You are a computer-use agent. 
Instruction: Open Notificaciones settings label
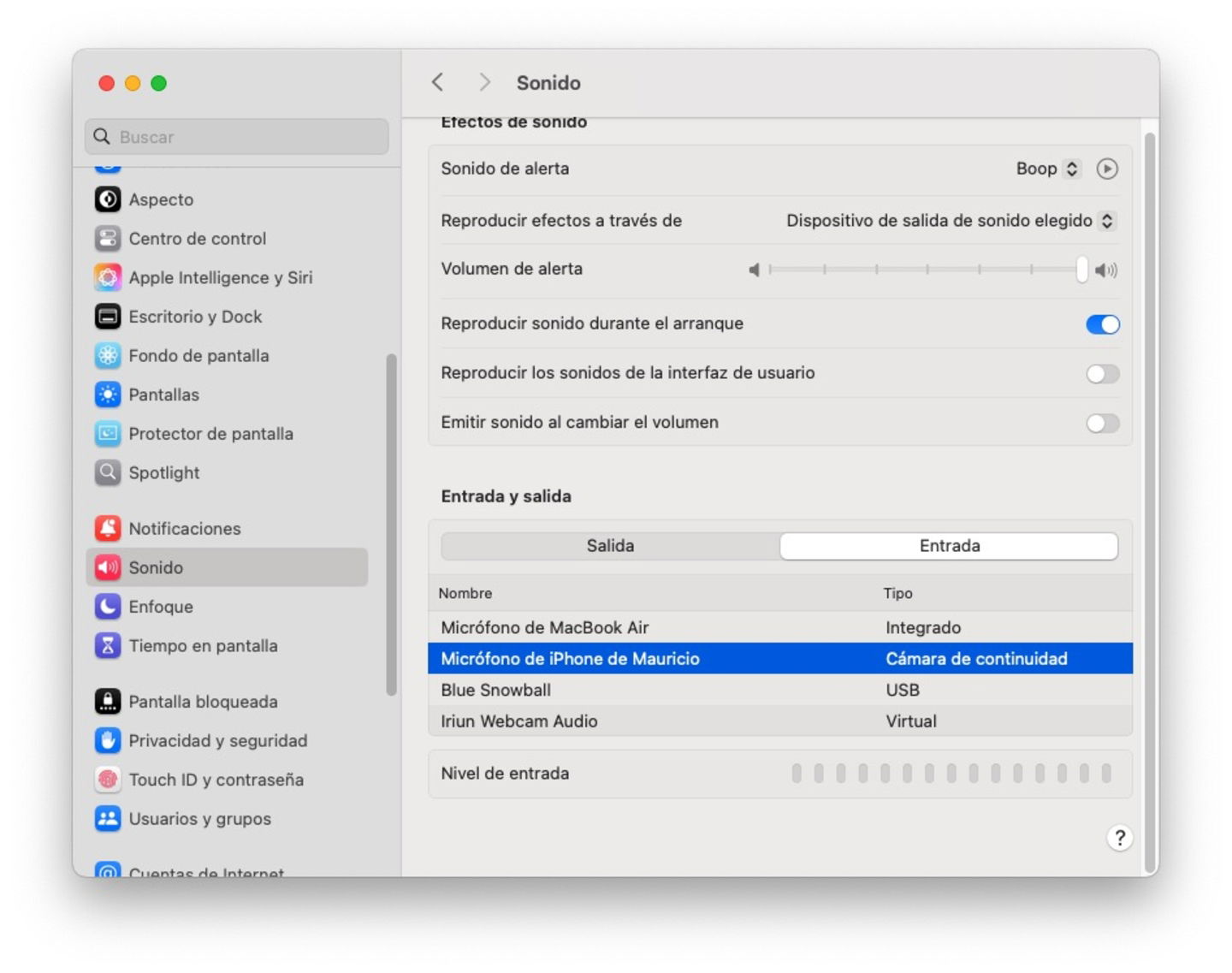tap(185, 529)
